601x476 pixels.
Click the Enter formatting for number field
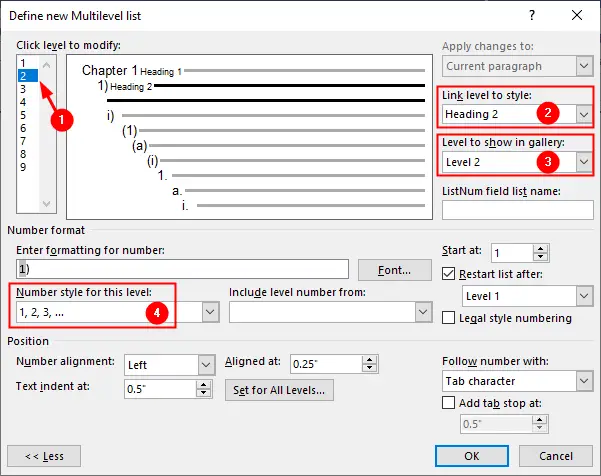pyautogui.click(x=182, y=269)
